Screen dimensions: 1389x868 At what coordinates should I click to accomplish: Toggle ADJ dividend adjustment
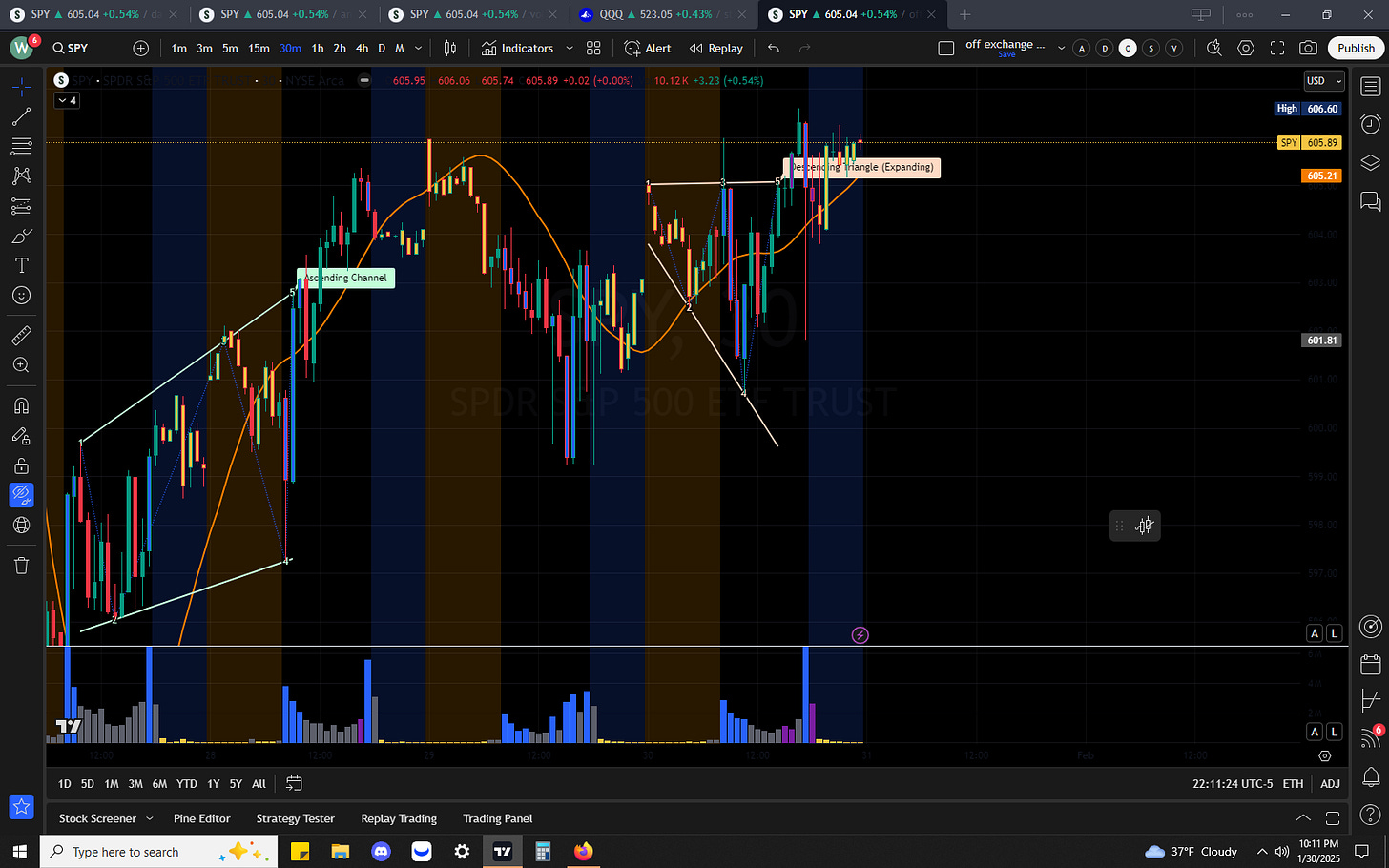tap(1330, 783)
